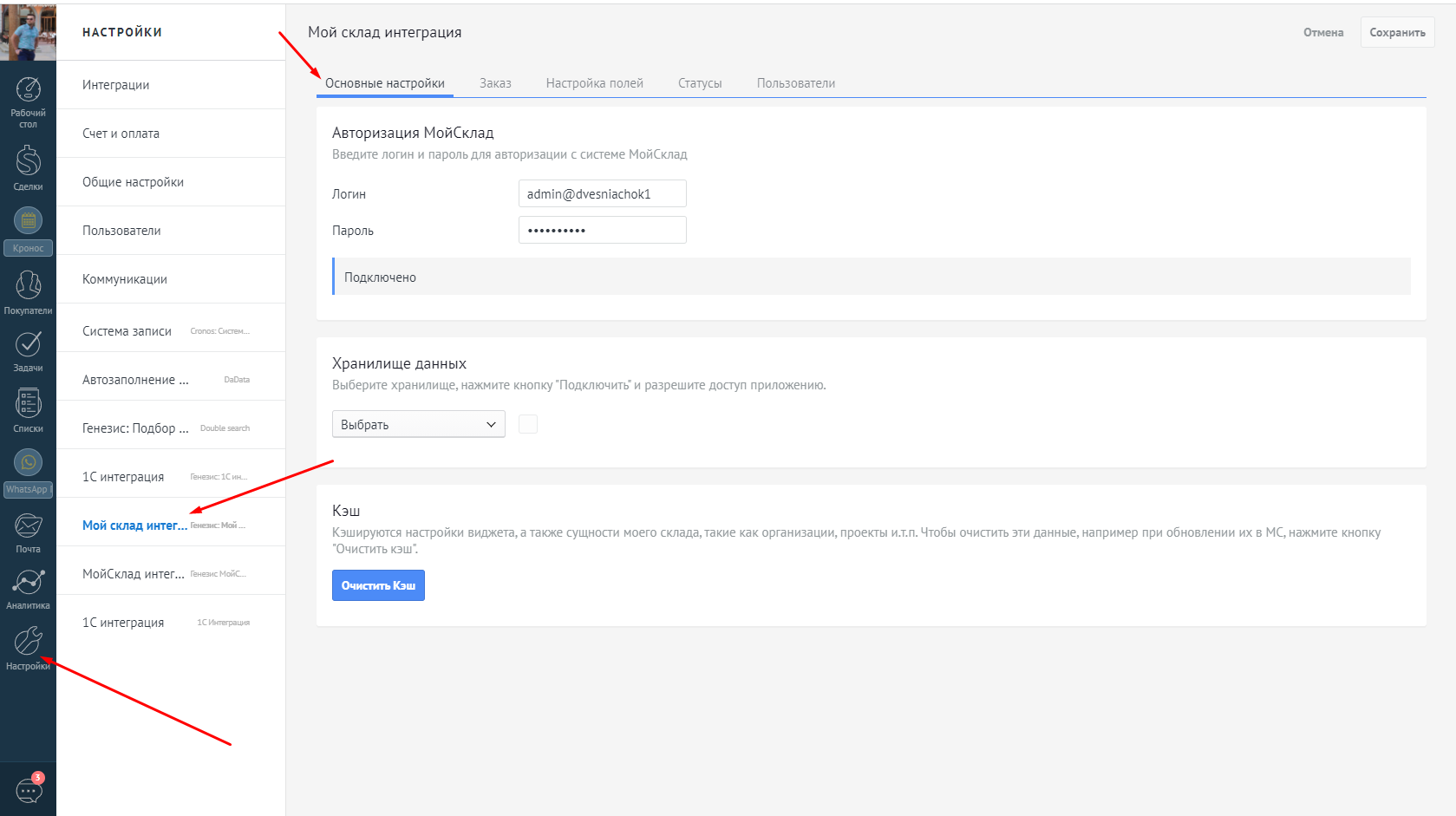The height and width of the screenshot is (816, 1456).
Task: Open the Почта mail icon
Action: [28, 526]
